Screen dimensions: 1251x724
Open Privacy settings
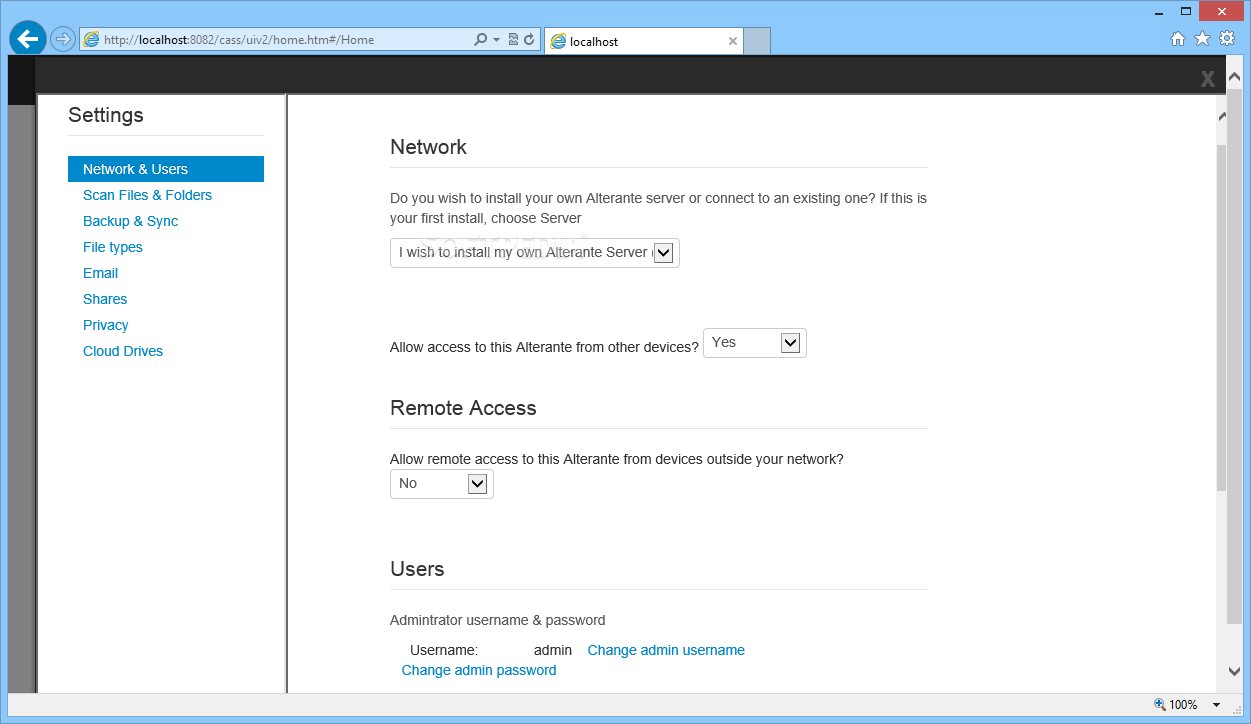coord(106,325)
